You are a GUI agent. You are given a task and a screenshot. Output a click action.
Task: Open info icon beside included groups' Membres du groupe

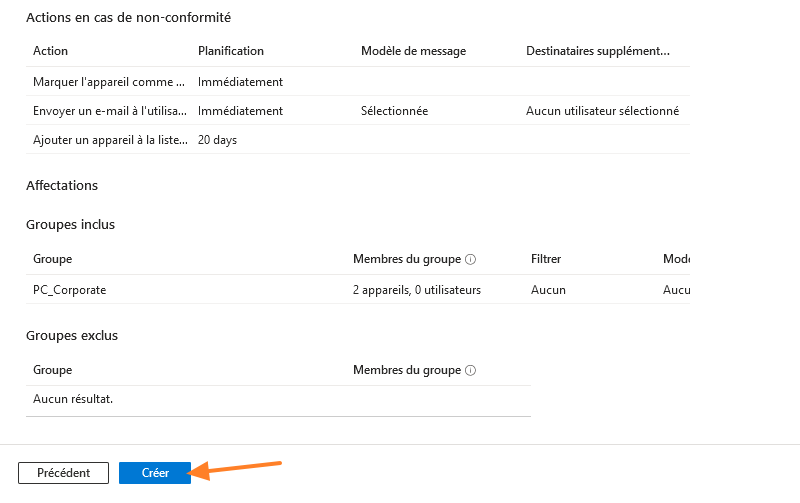[471, 259]
